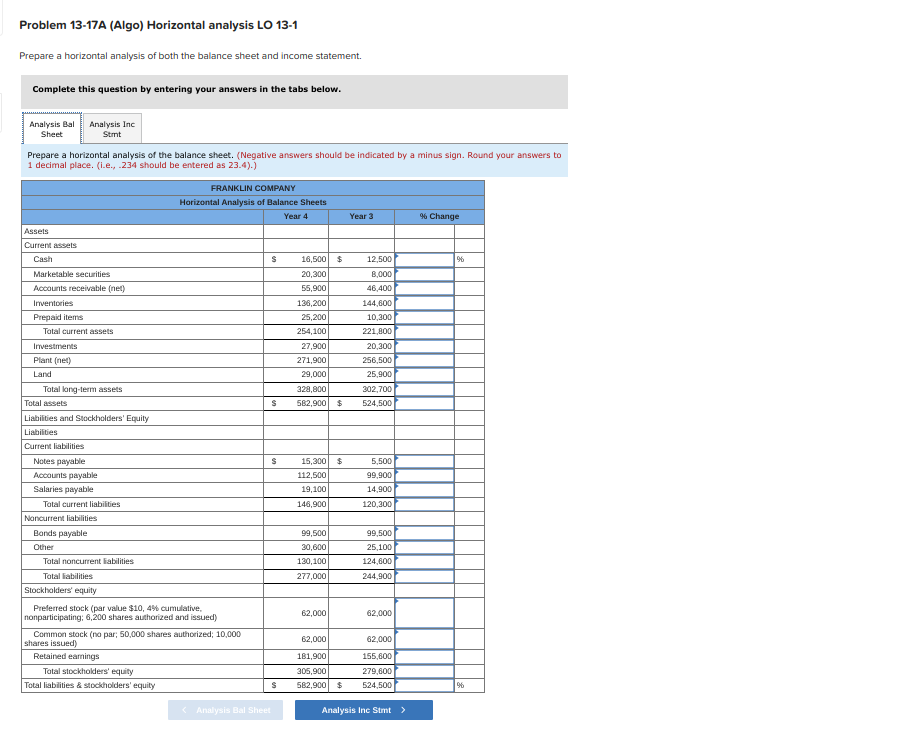Click Inventories % Change input field
The width and height of the screenshot is (913, 742).
click(x=424, y=303)
